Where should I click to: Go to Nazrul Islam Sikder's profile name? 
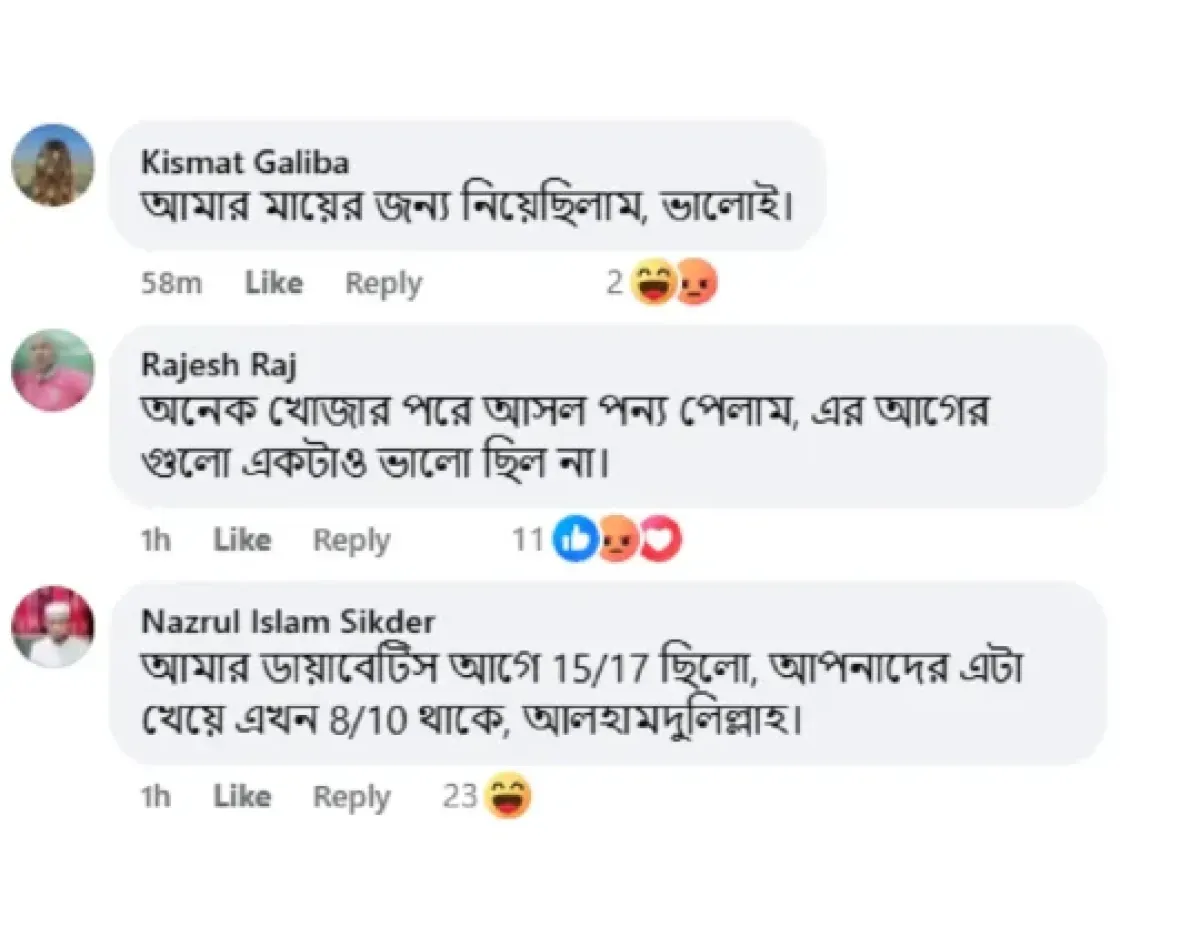[288, 622]
